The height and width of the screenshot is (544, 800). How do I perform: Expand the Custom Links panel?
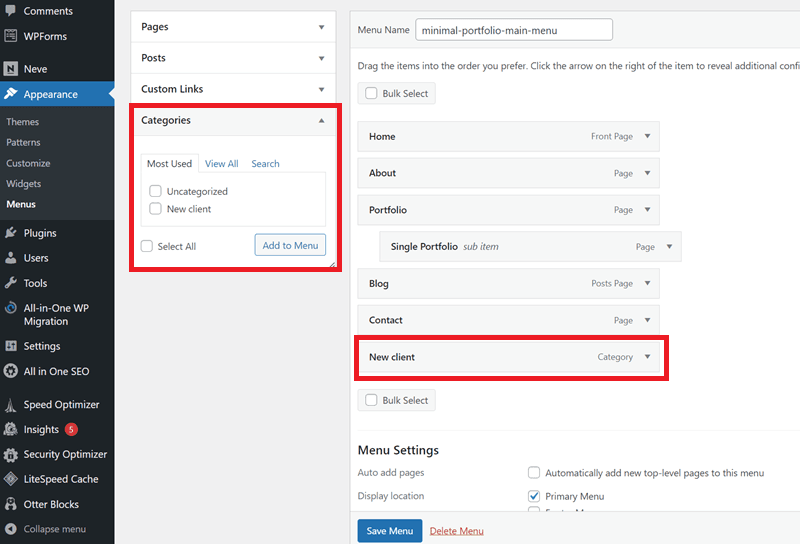[x=321, y=89]
